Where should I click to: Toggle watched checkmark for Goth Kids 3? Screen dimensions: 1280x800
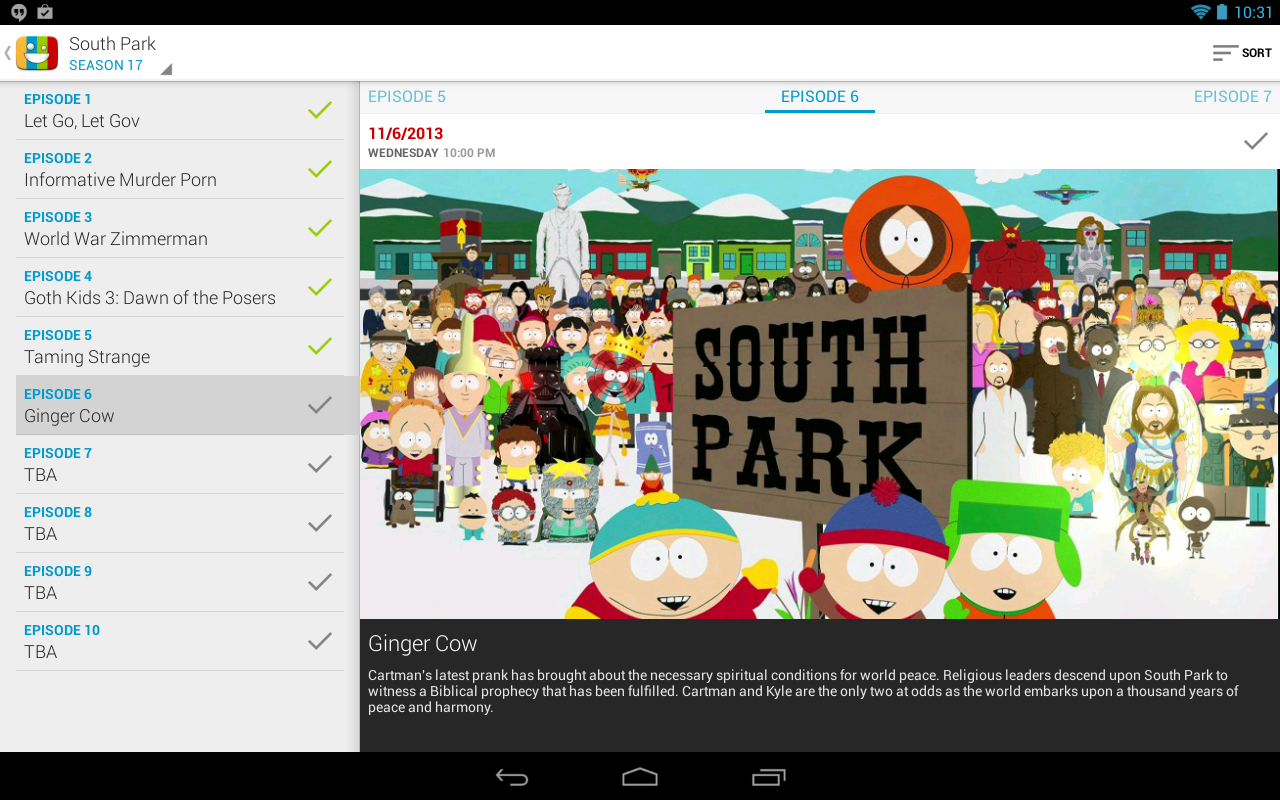320,287
